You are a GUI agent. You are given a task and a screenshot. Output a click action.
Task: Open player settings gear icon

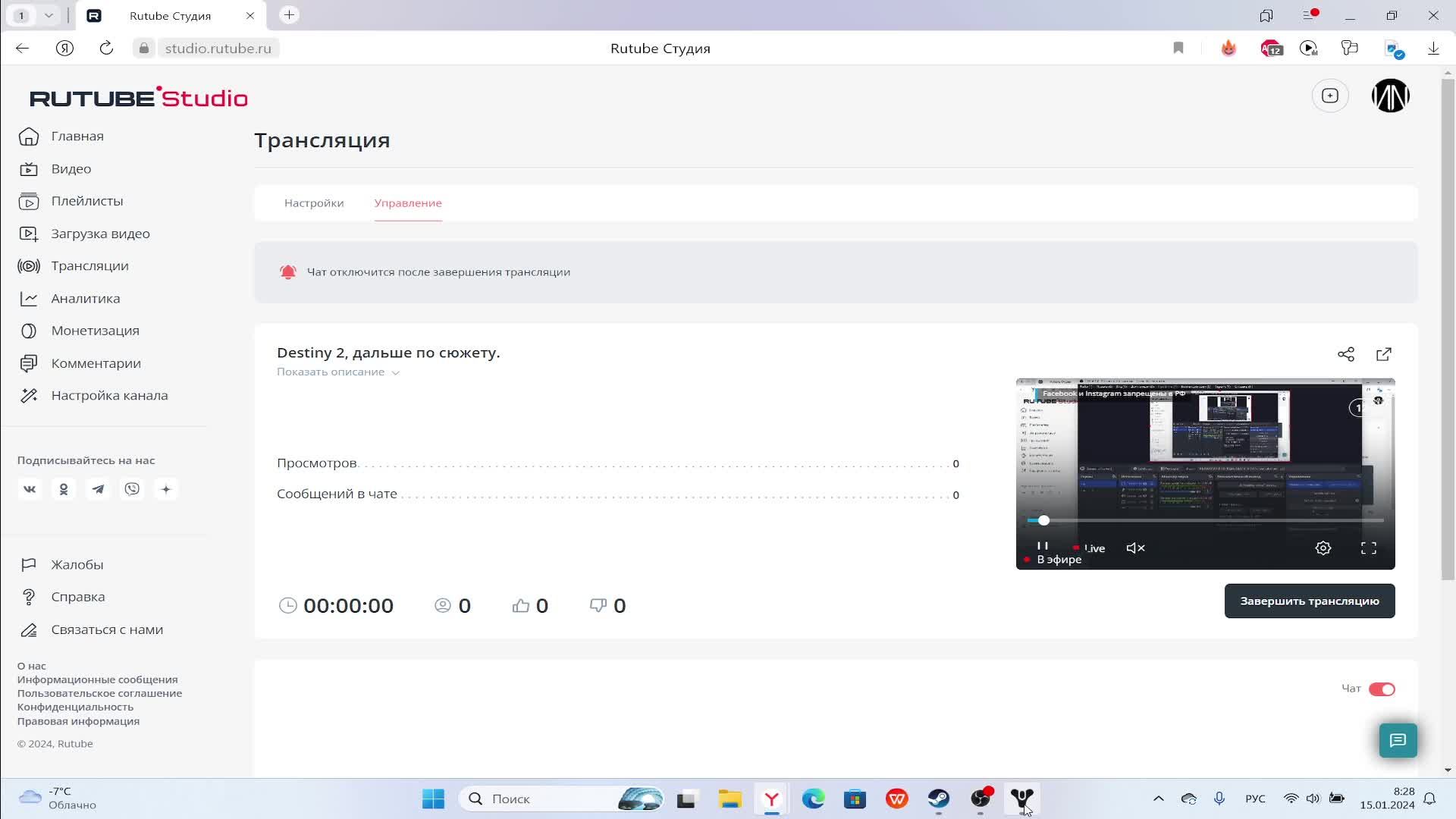pos(1323,548)
